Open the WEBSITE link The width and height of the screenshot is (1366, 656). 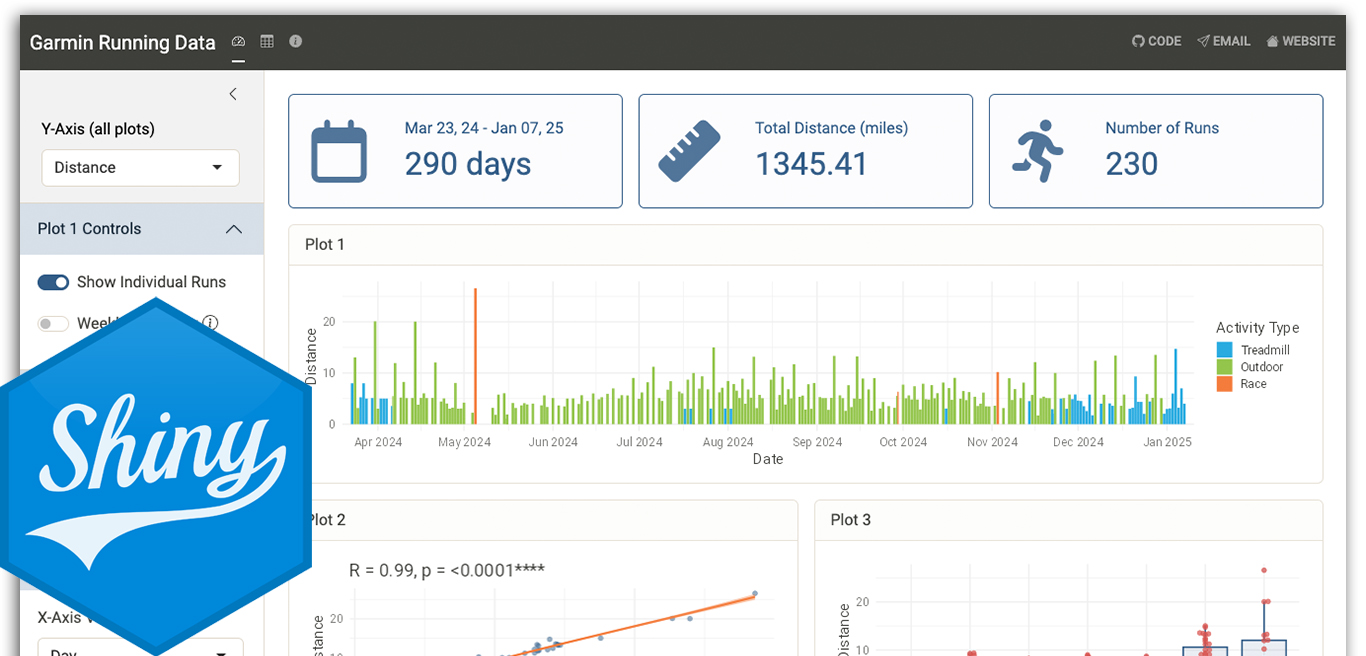pos(1300,41)
